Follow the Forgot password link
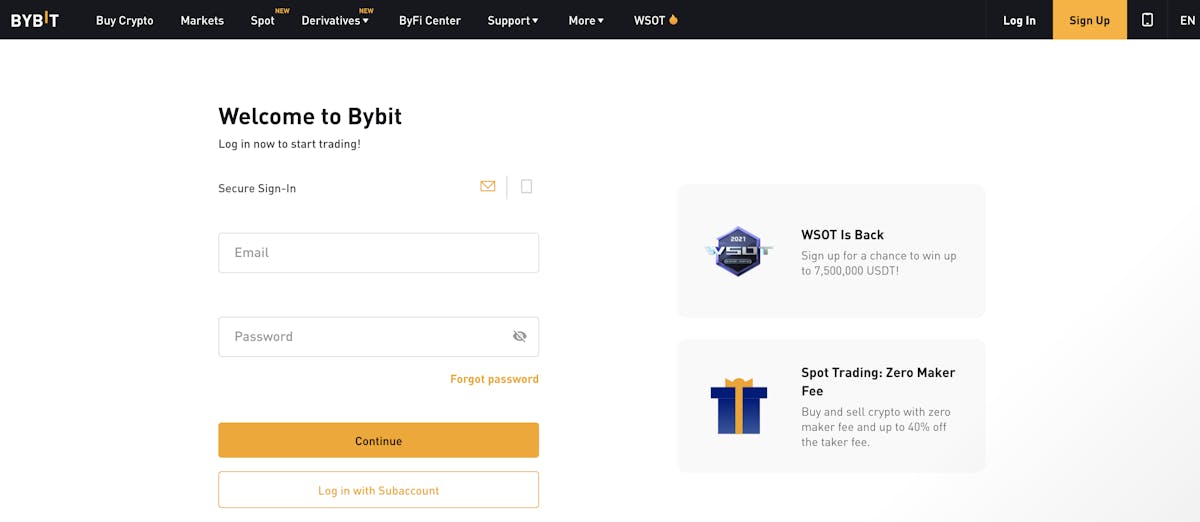Screen dimensions: 1200x522 (494, 379)
